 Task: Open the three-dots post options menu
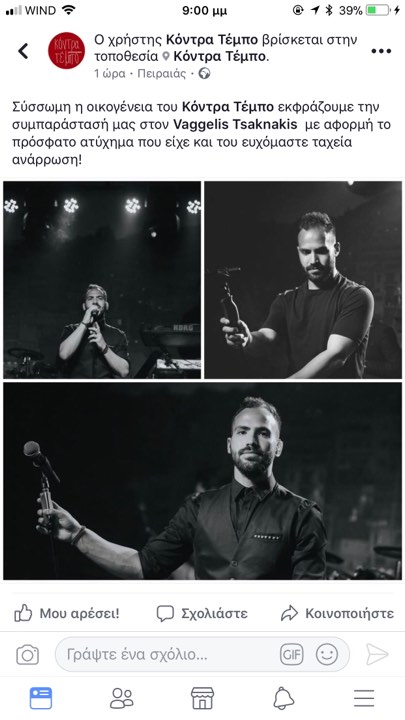tap(381, 51)
